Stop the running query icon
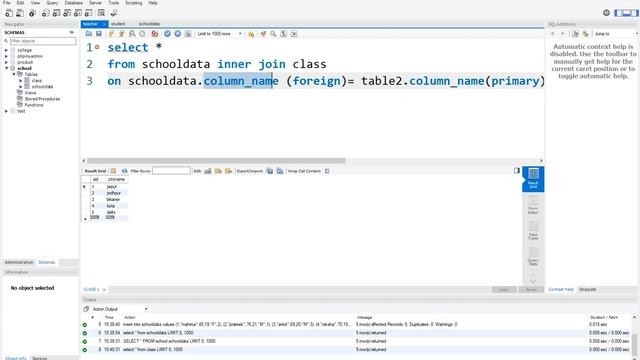This screenshot has width=640, height=360. 142,34
